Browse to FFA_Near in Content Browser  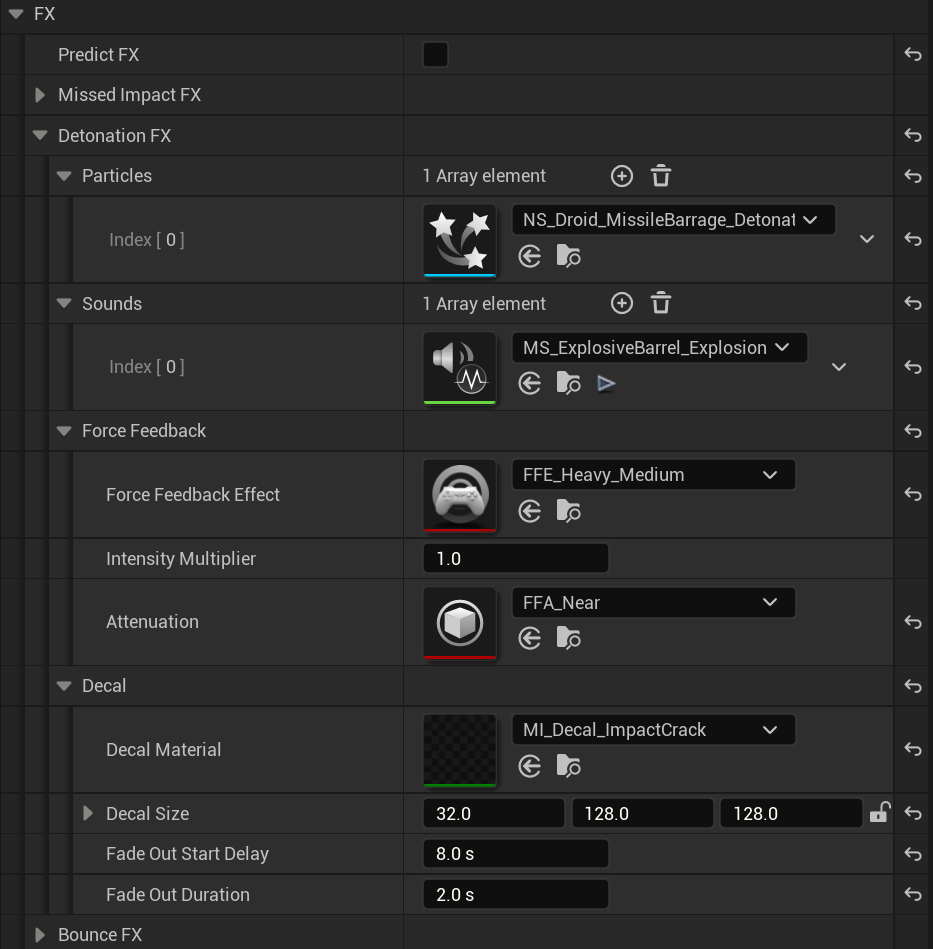click(x=568, y=638)
